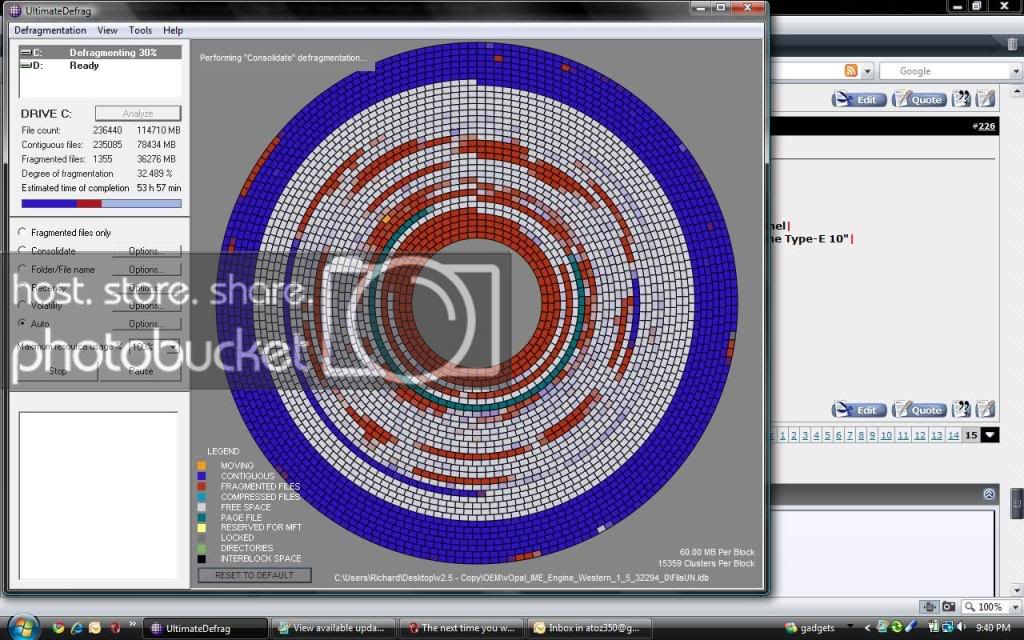This screenshot has height=640, width=1024.
Task: Click the network icon in system tray
Action: coord(948,627)
